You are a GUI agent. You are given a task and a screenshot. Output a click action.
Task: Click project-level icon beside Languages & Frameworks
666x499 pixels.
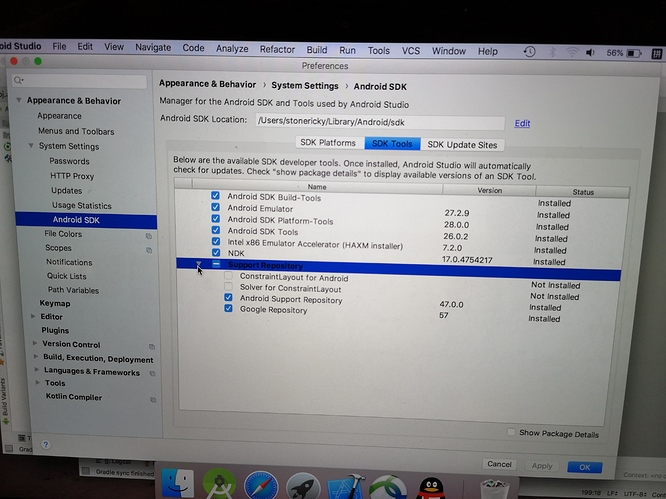152,373
